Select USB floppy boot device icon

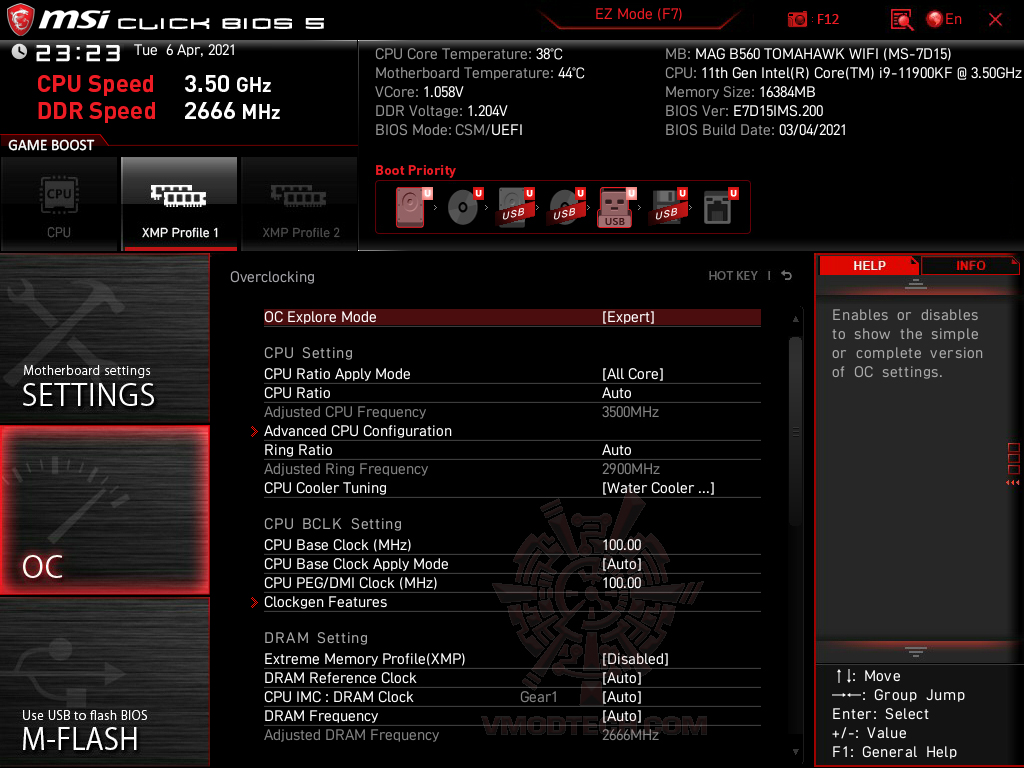click(668, 207)
